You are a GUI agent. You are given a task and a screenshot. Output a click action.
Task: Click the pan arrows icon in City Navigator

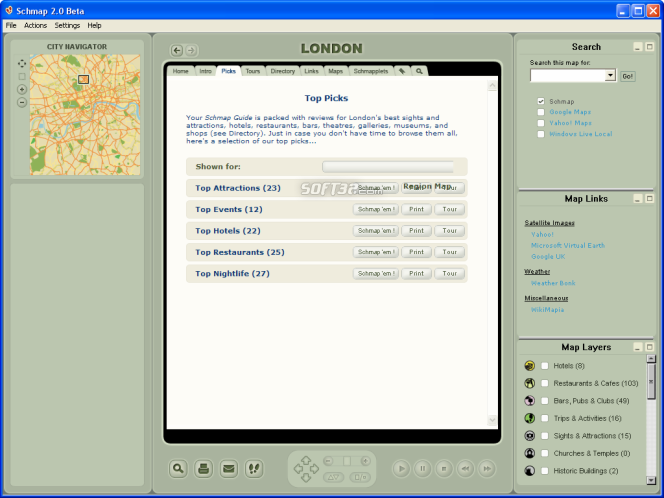[22, 64]
